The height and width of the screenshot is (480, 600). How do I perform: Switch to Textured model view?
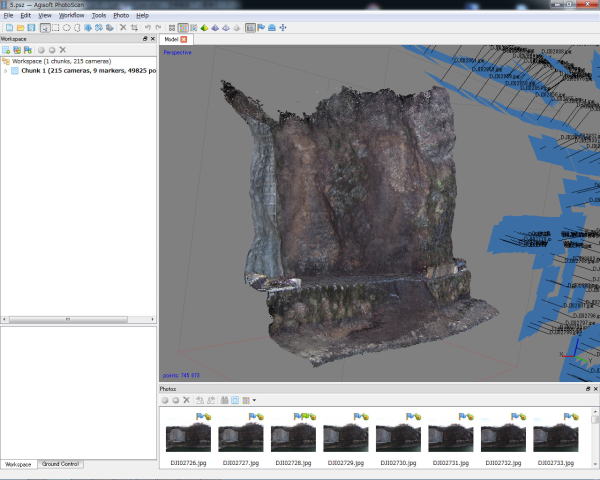tap(236, 28)
